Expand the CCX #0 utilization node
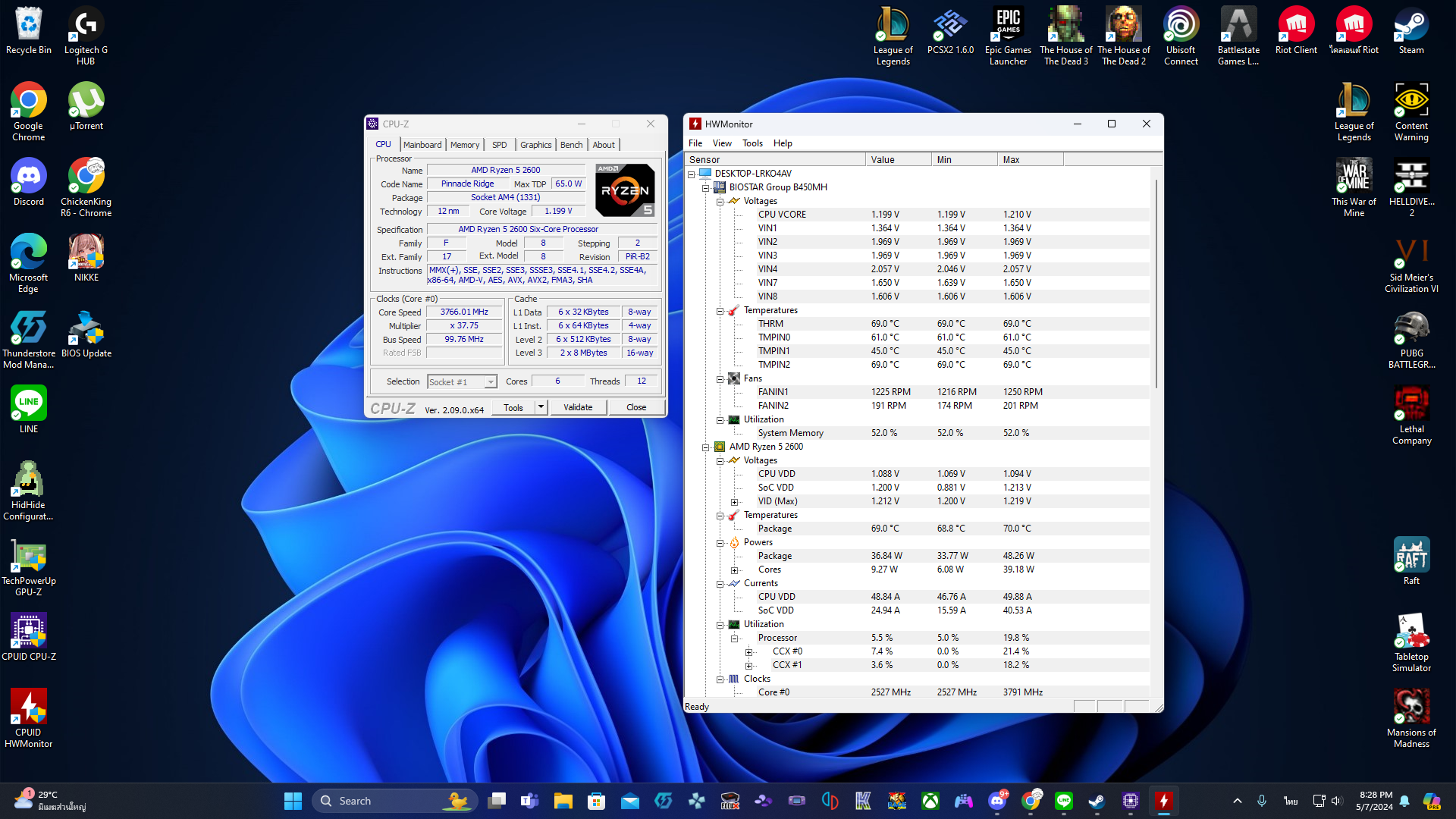The image size is (1456, 819). pos(748,652)
